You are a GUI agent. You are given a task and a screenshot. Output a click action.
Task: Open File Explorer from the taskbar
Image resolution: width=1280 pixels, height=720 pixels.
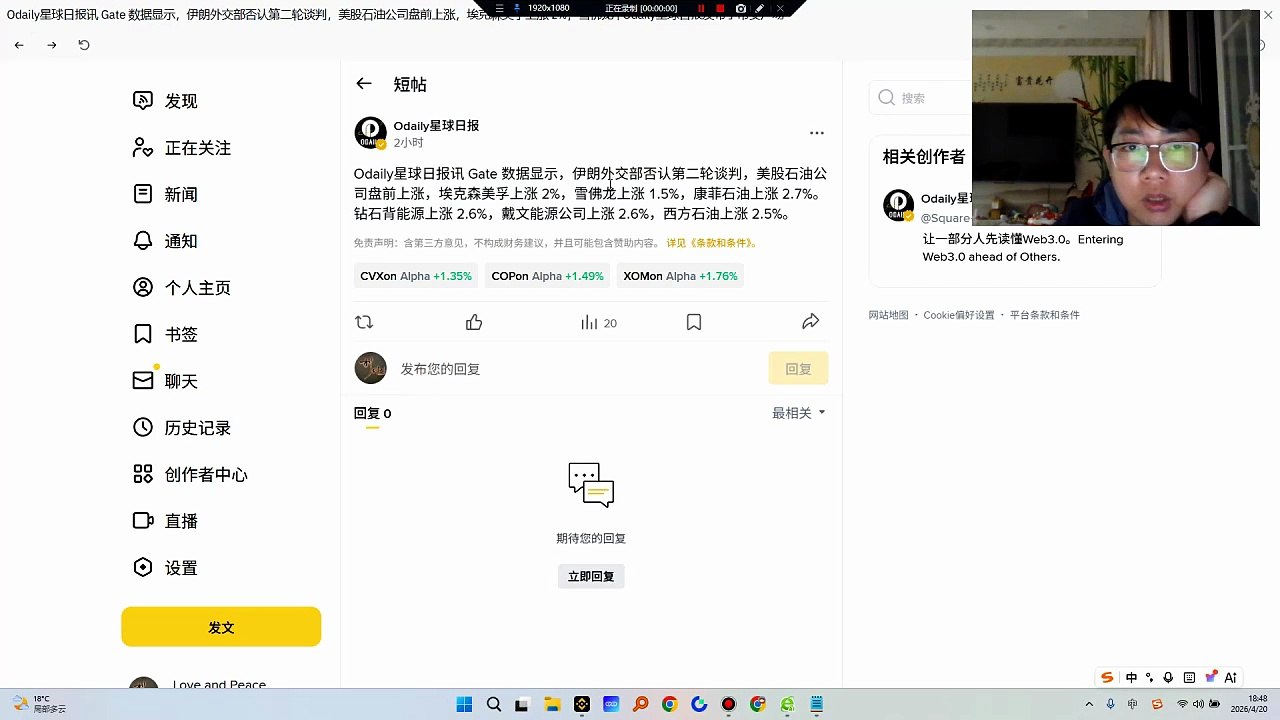click(x=552, y=705)
